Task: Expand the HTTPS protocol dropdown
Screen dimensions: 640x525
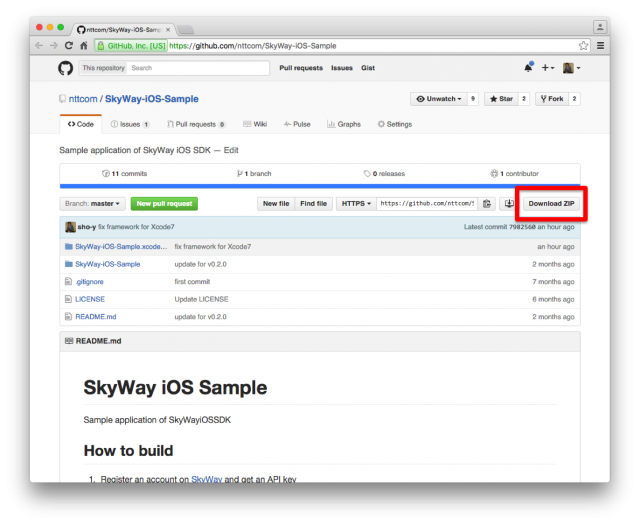Action: pos(355,204)
